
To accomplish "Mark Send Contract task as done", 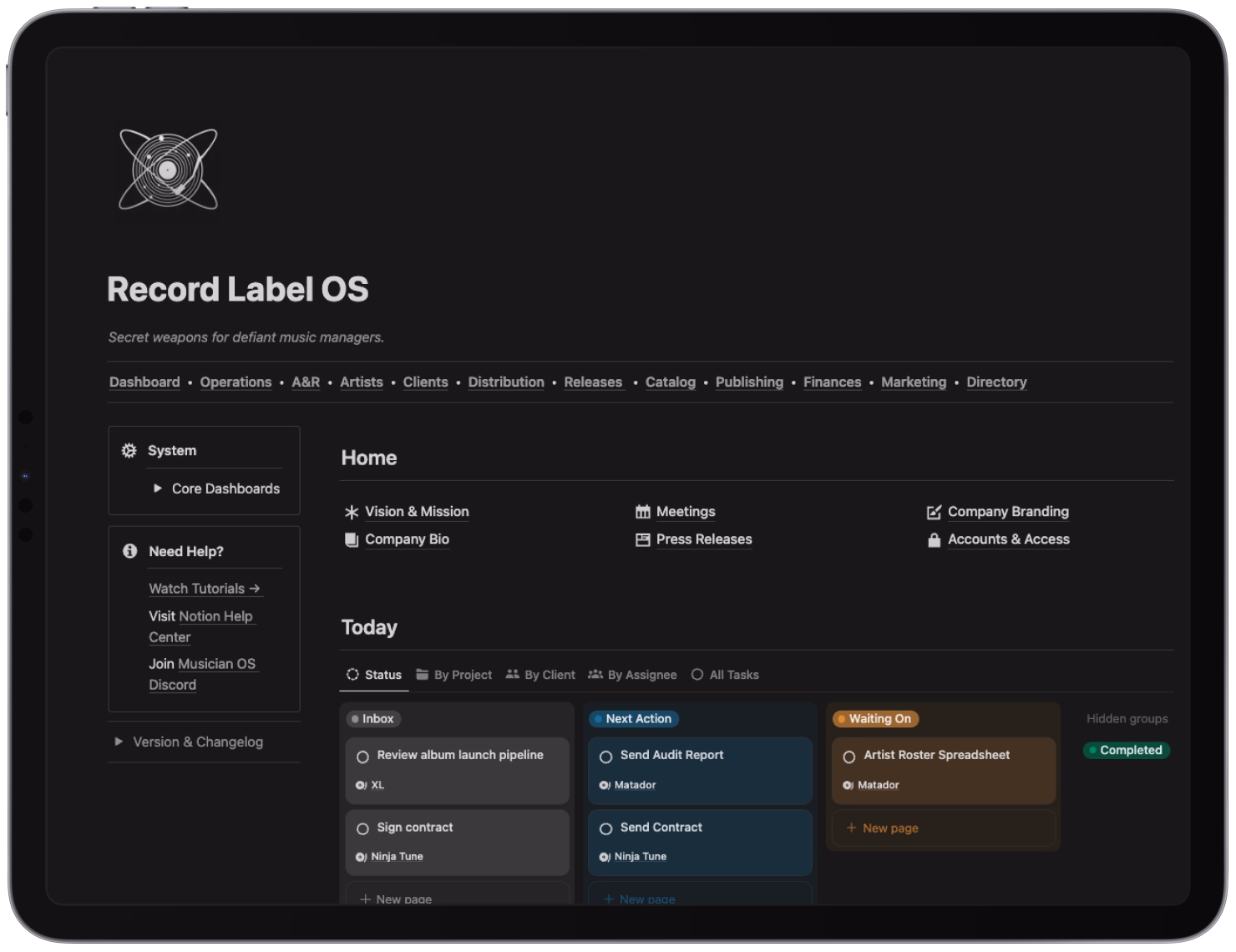I will 606,828.
